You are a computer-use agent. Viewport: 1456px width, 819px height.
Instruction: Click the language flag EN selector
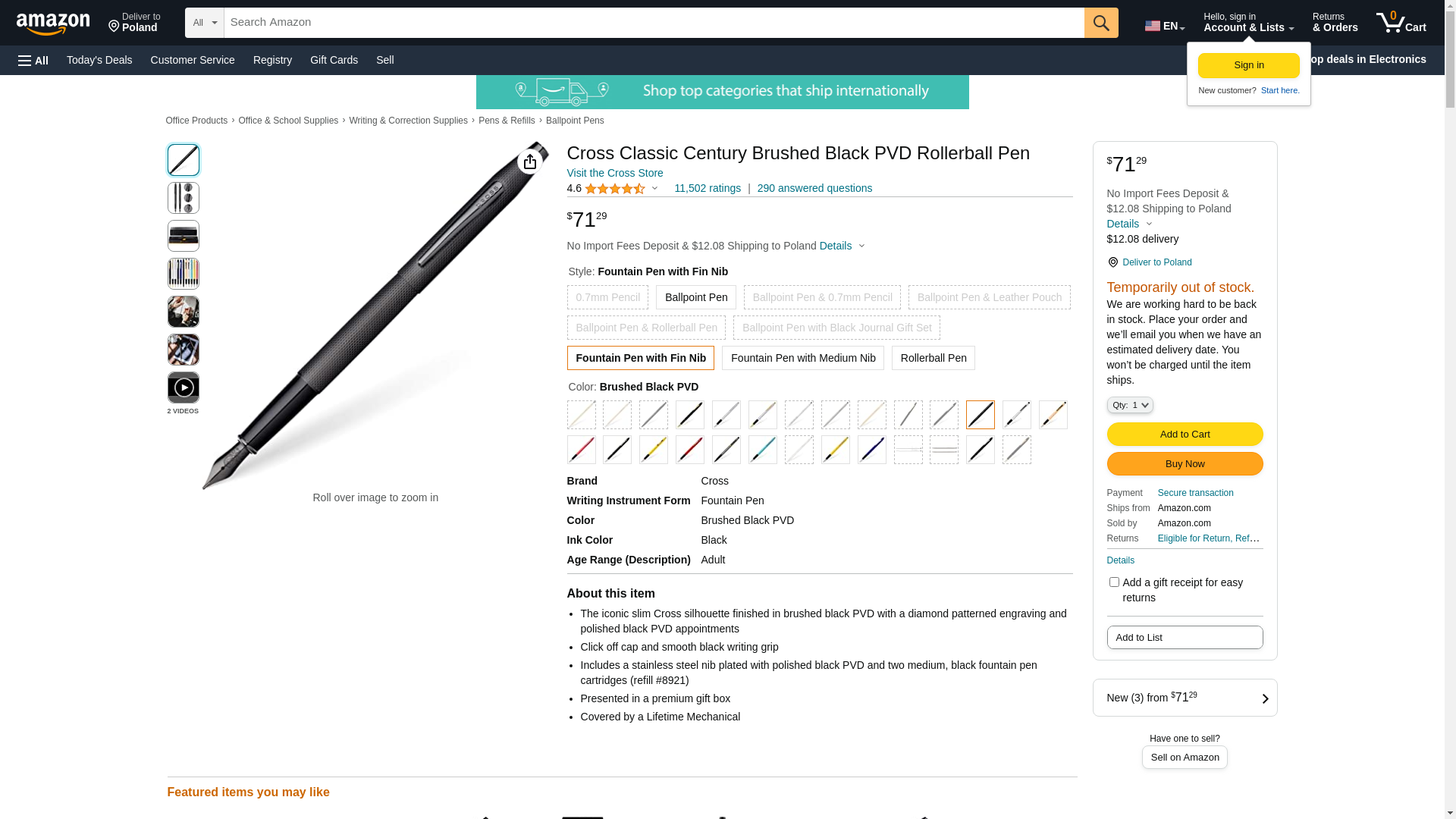(1164, 26)
